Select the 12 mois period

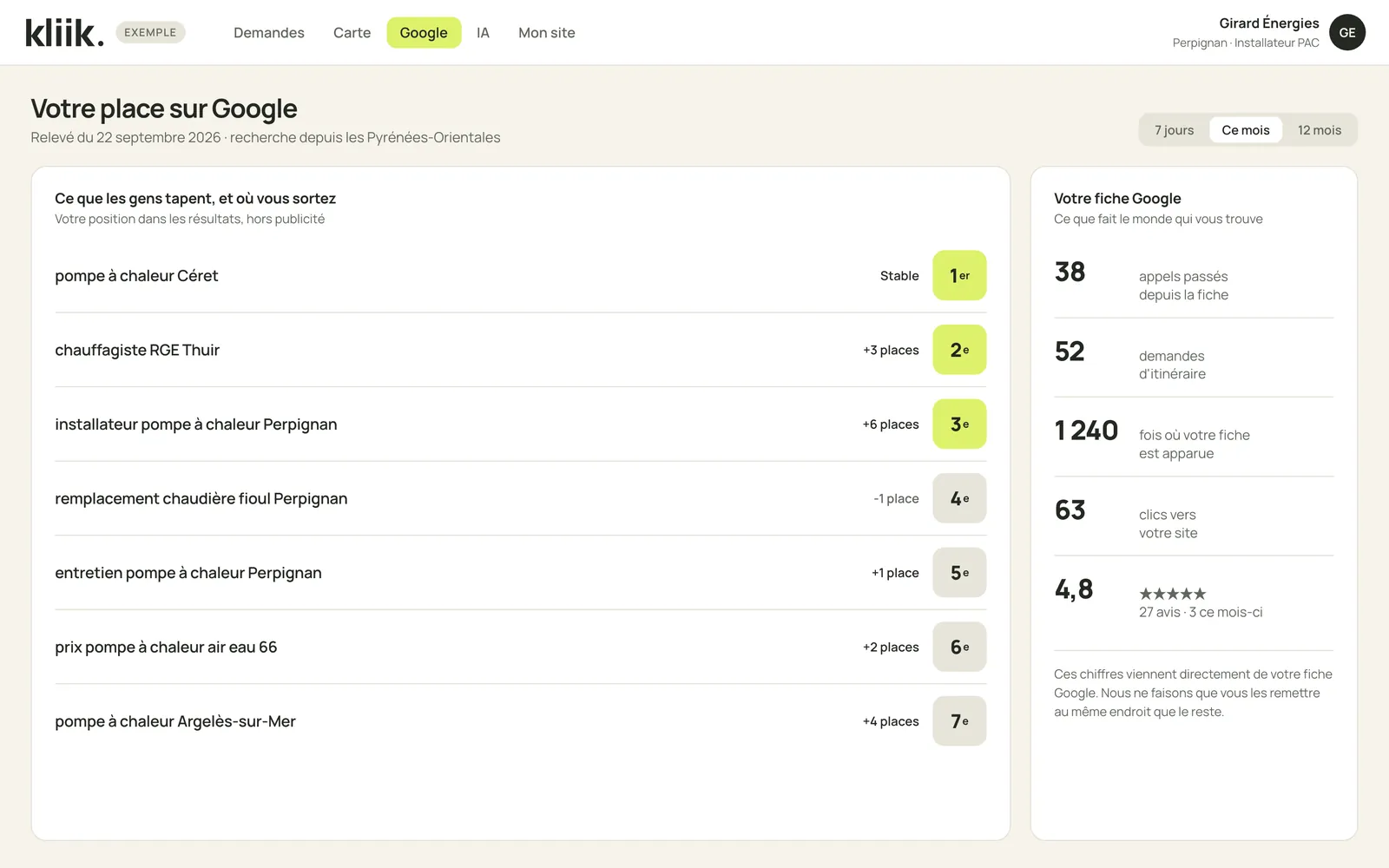pyautogui.click(x=1320, y=130)
